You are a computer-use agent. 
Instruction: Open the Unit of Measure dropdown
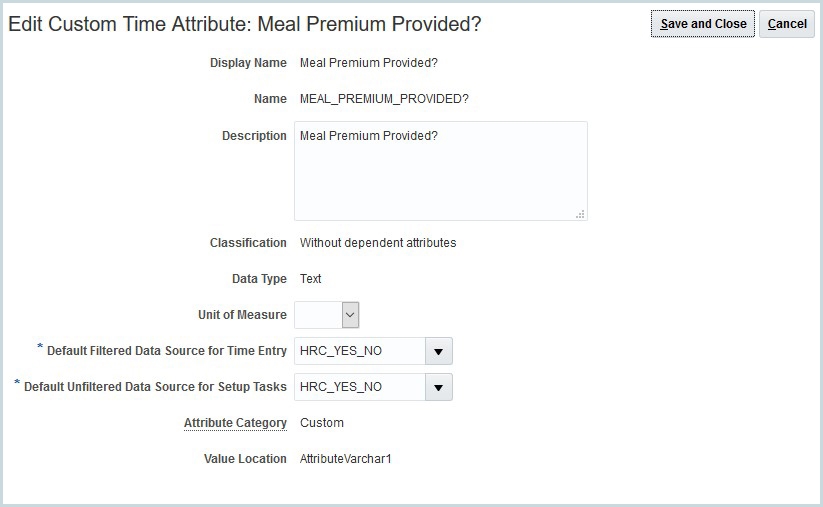coord(350,315)
